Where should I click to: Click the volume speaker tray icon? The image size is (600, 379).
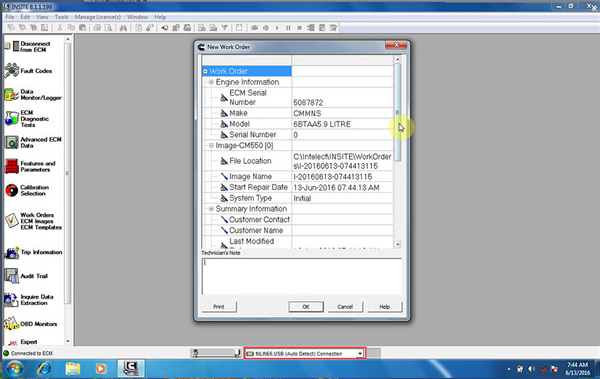click(x=532, y=369)
